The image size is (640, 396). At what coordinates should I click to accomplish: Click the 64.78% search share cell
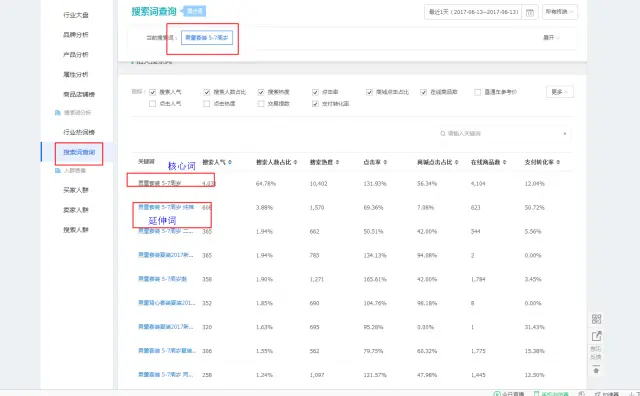(266, 184)
